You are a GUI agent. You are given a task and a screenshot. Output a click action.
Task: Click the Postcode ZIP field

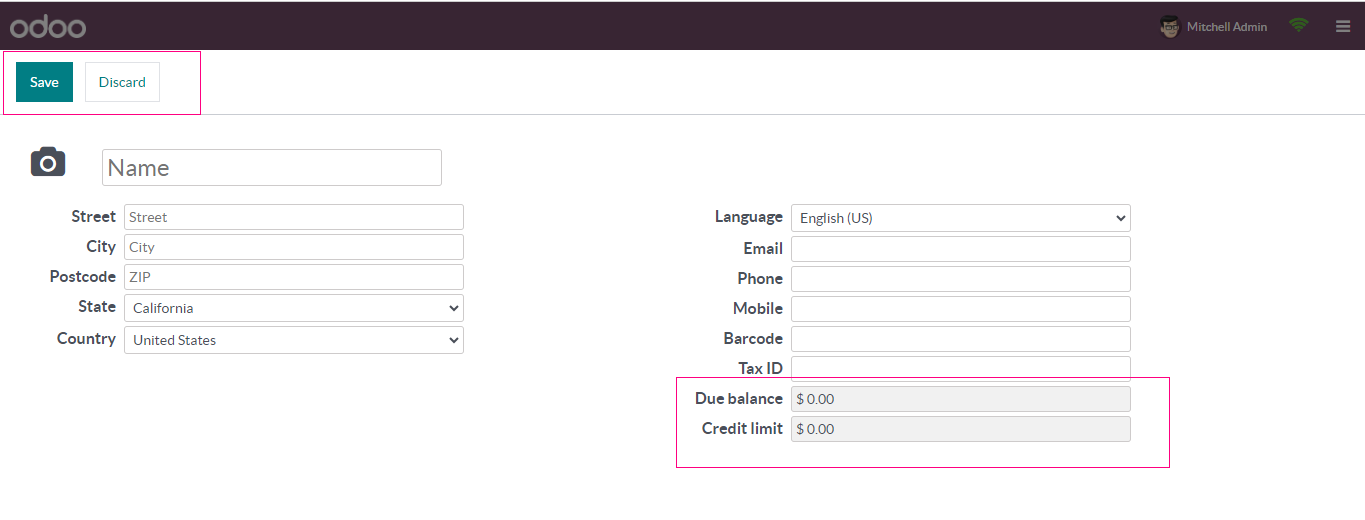coord(293,277)
